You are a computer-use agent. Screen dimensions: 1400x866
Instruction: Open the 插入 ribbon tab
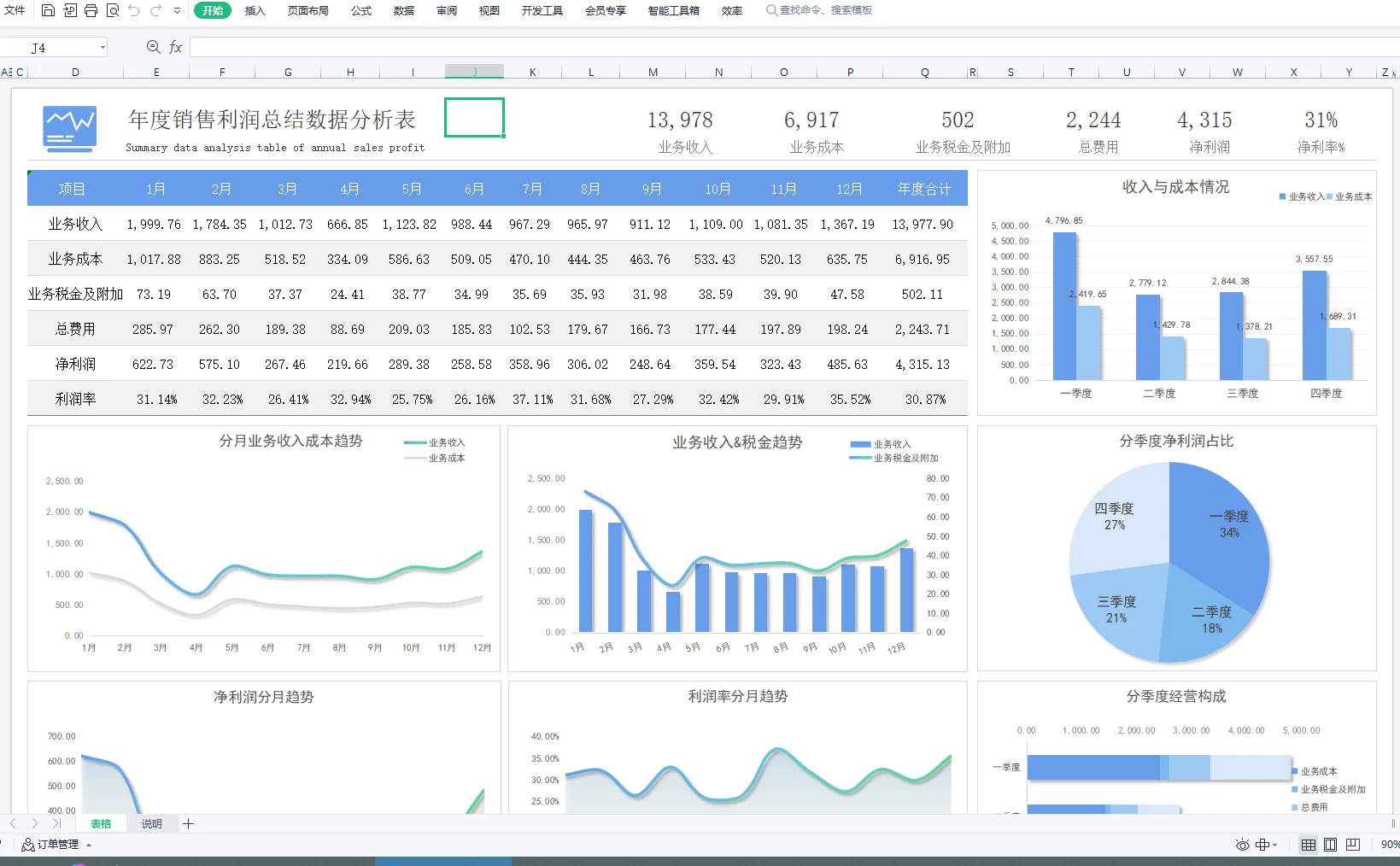(x=255, y=10)
